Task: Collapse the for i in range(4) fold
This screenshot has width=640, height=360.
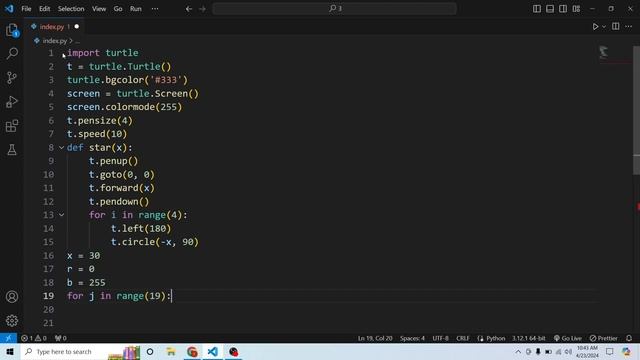Action: click(61, 215)
